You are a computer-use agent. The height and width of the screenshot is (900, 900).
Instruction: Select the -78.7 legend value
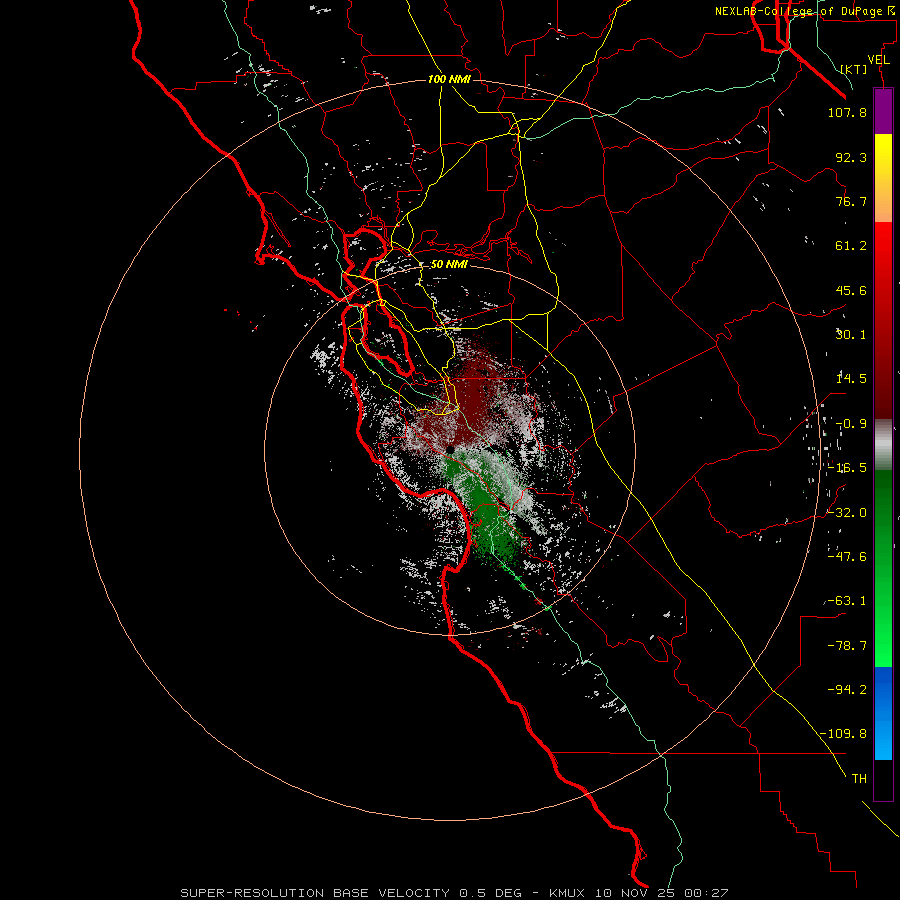(847, 646)
